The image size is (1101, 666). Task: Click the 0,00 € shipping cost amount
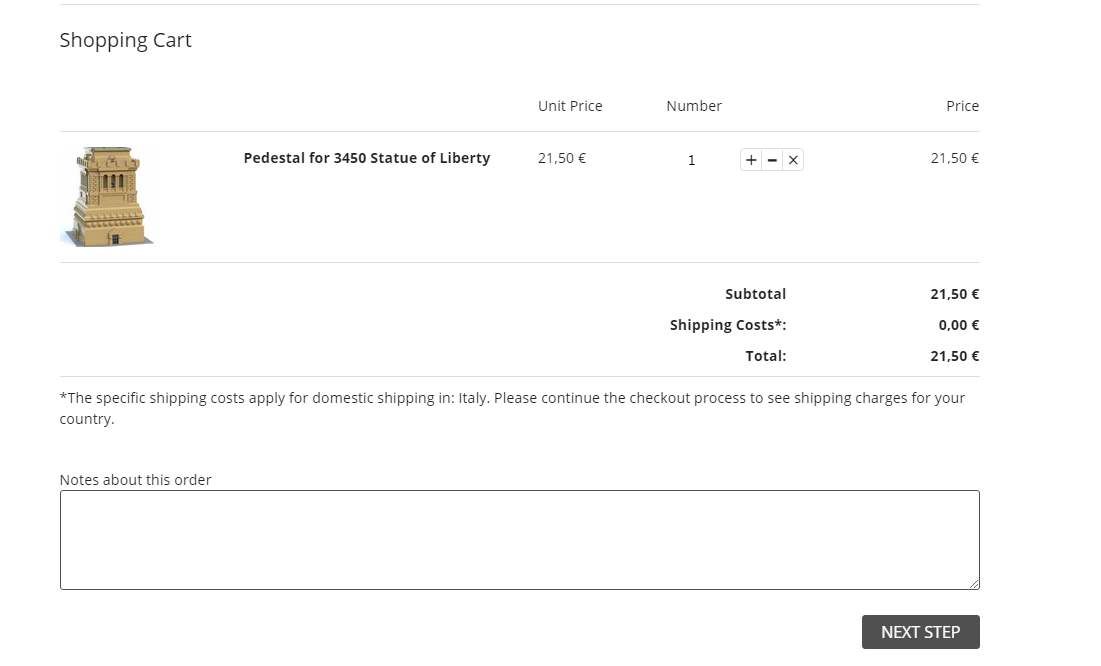pyautogui.click(x=958, y=325)
